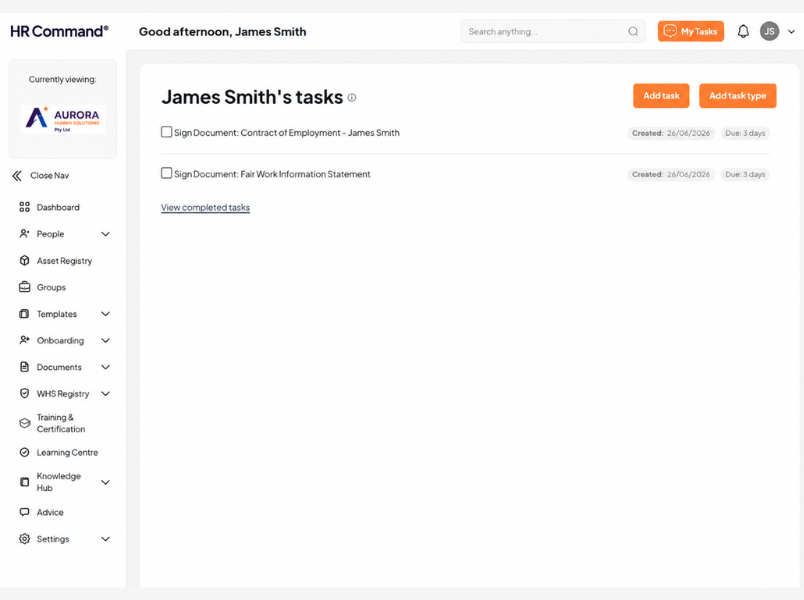Click the Templates icon in sidebar

pyautogui.click(x=24, y=314)
